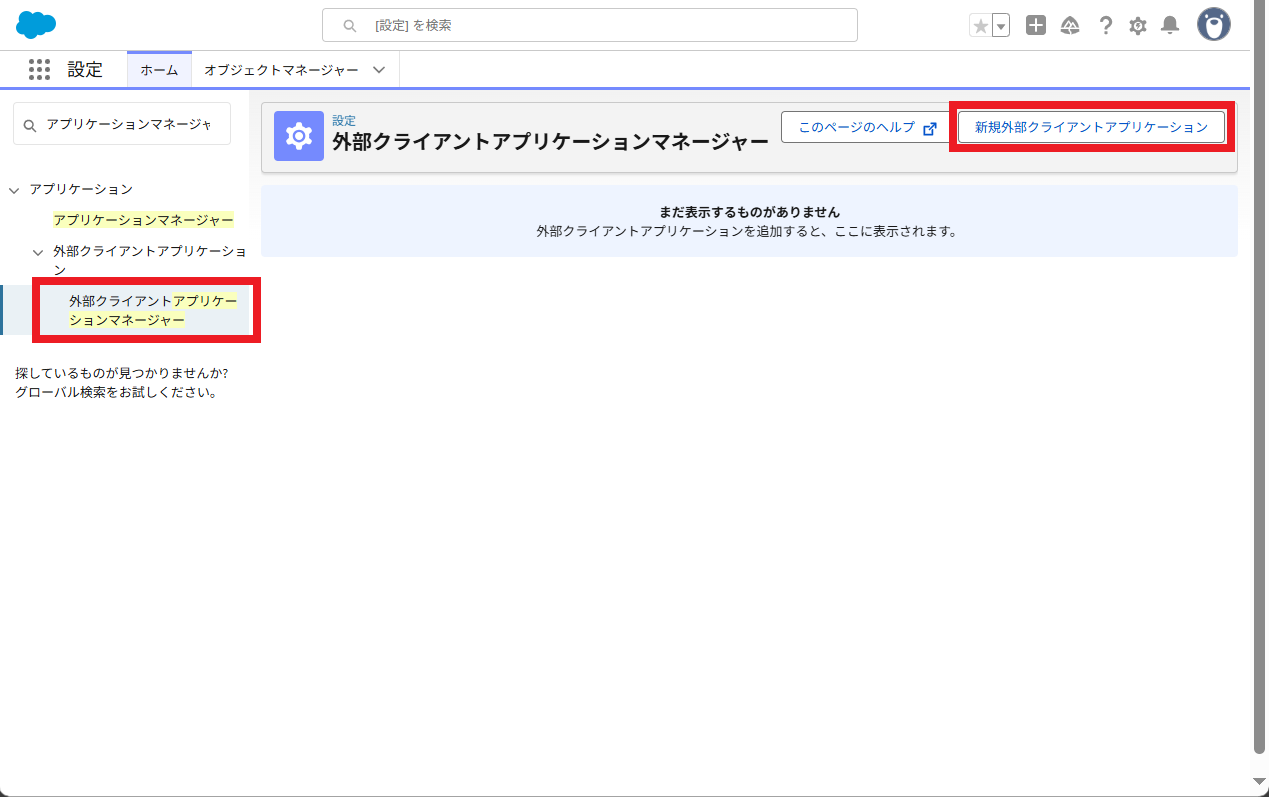Click the help question mark icon
Screen dimensions: 1269x797
pos(1105,26)
